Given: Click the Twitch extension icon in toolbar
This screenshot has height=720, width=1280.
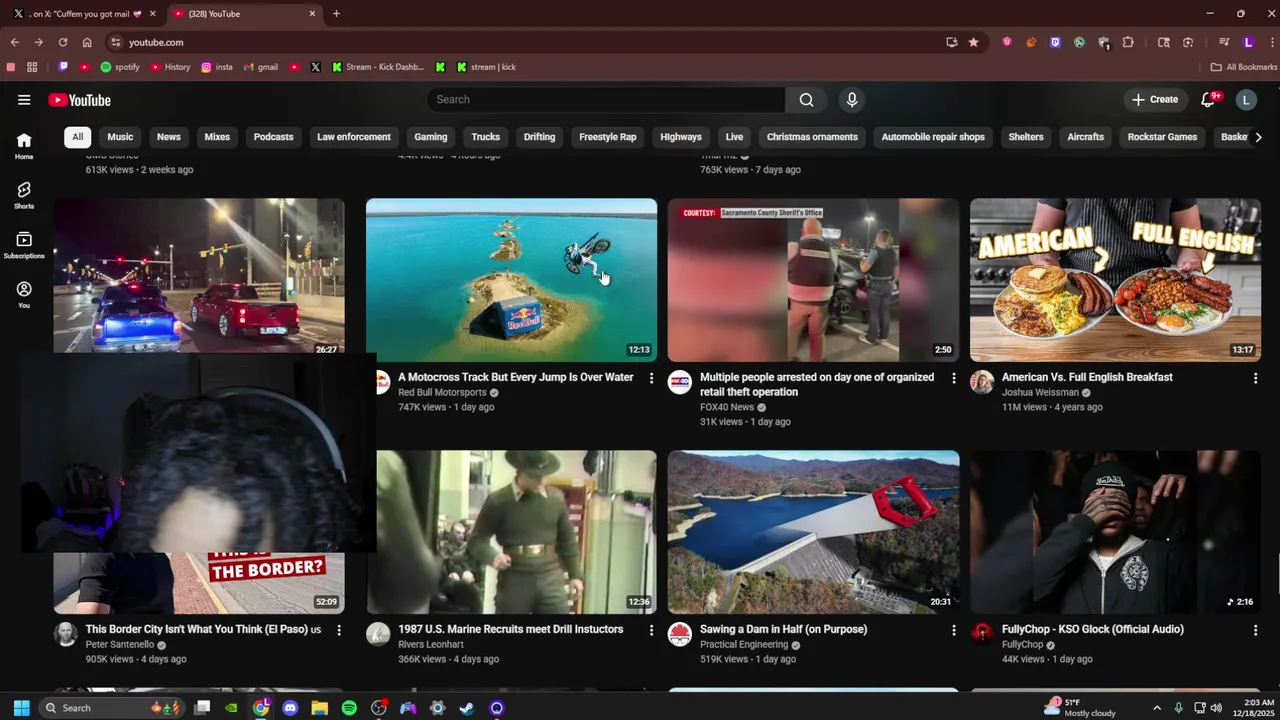Looking at the screenshot, I should (x=1055, y=42).
